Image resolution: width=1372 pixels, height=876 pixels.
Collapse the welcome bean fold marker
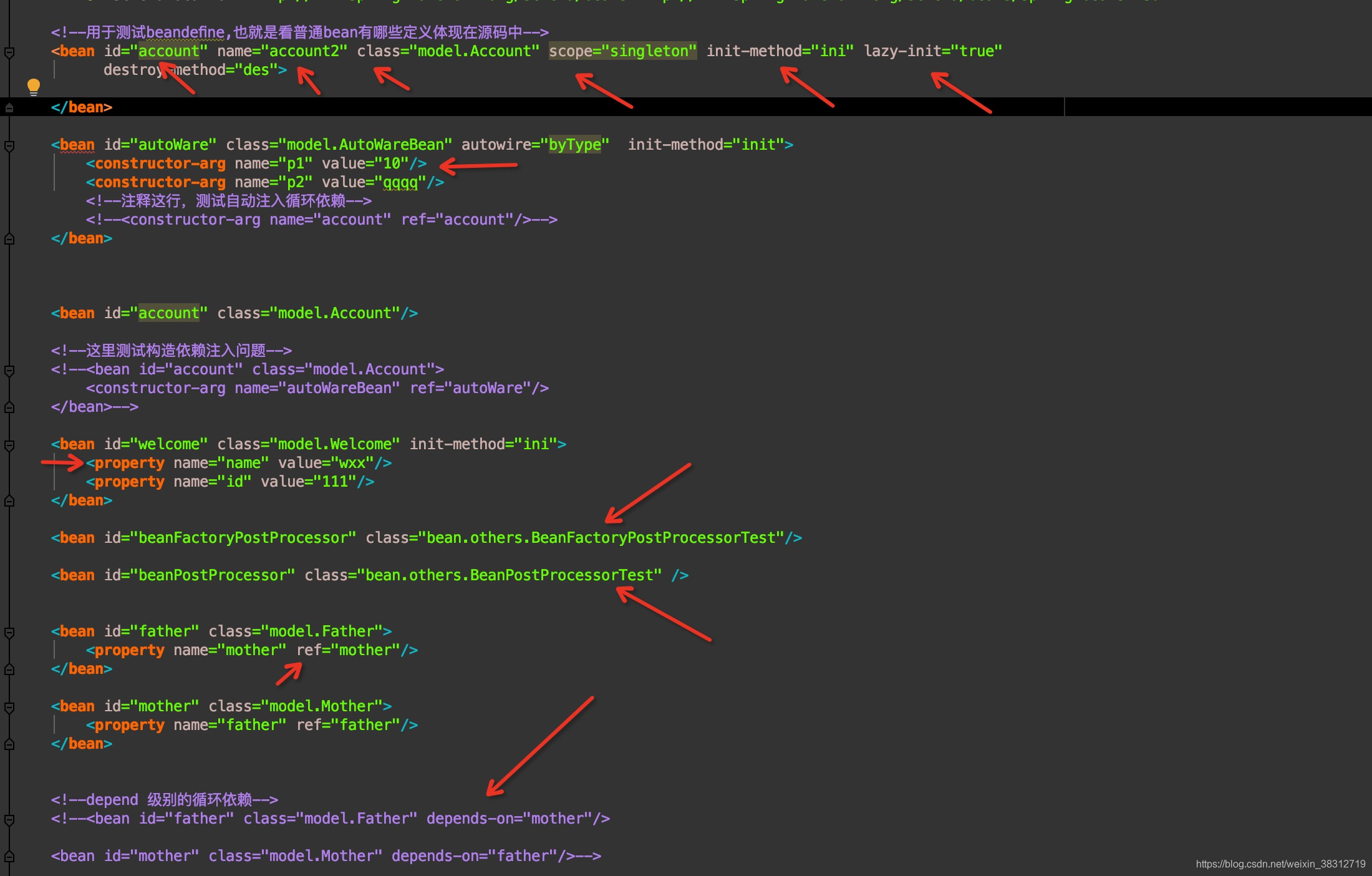coord(9,445)
